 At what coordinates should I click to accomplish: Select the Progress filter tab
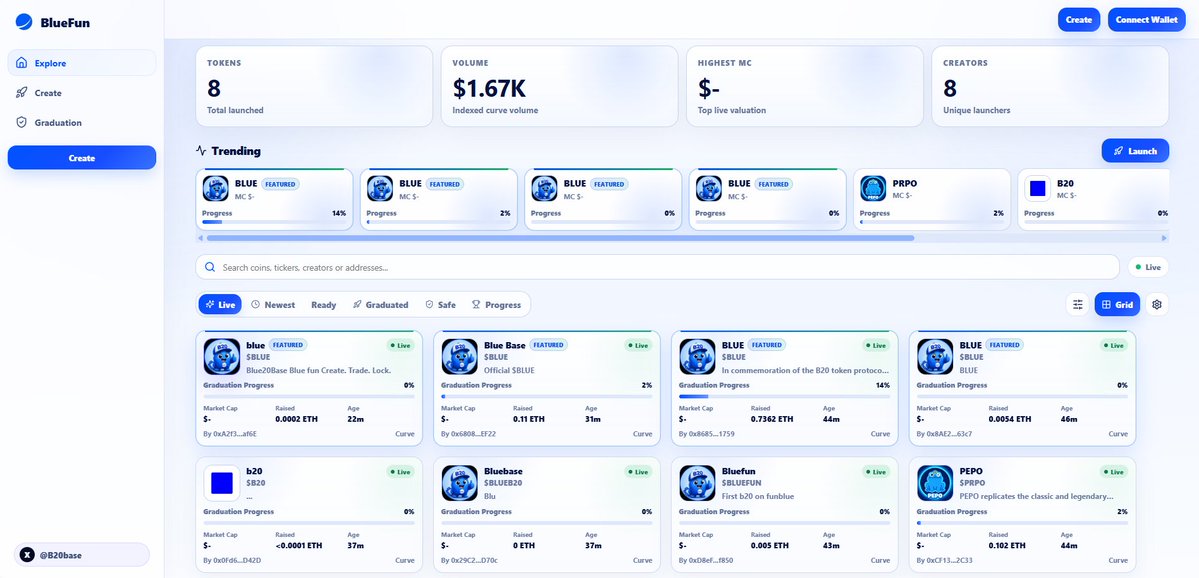[x=496, y=304]
